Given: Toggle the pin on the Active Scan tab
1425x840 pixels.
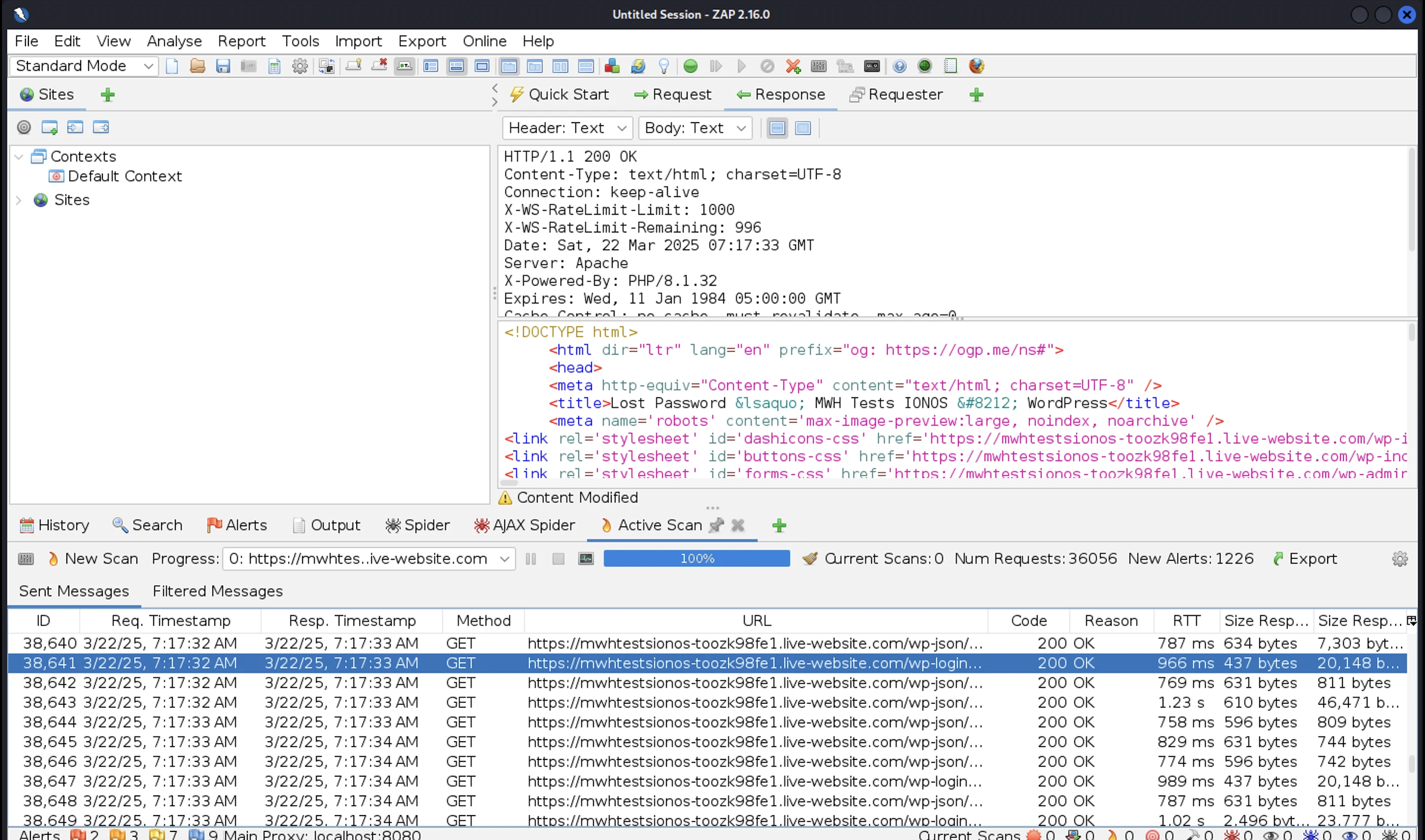Looking at the screenshot, I should coord(716,525).
